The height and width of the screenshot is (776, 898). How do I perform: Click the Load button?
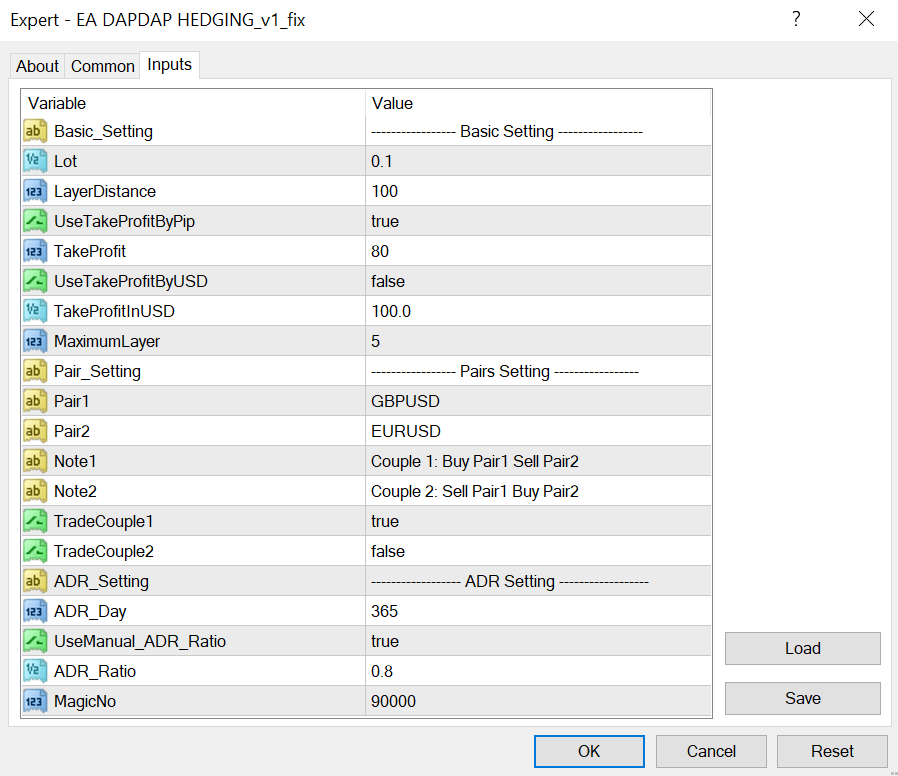coord(802,648)
